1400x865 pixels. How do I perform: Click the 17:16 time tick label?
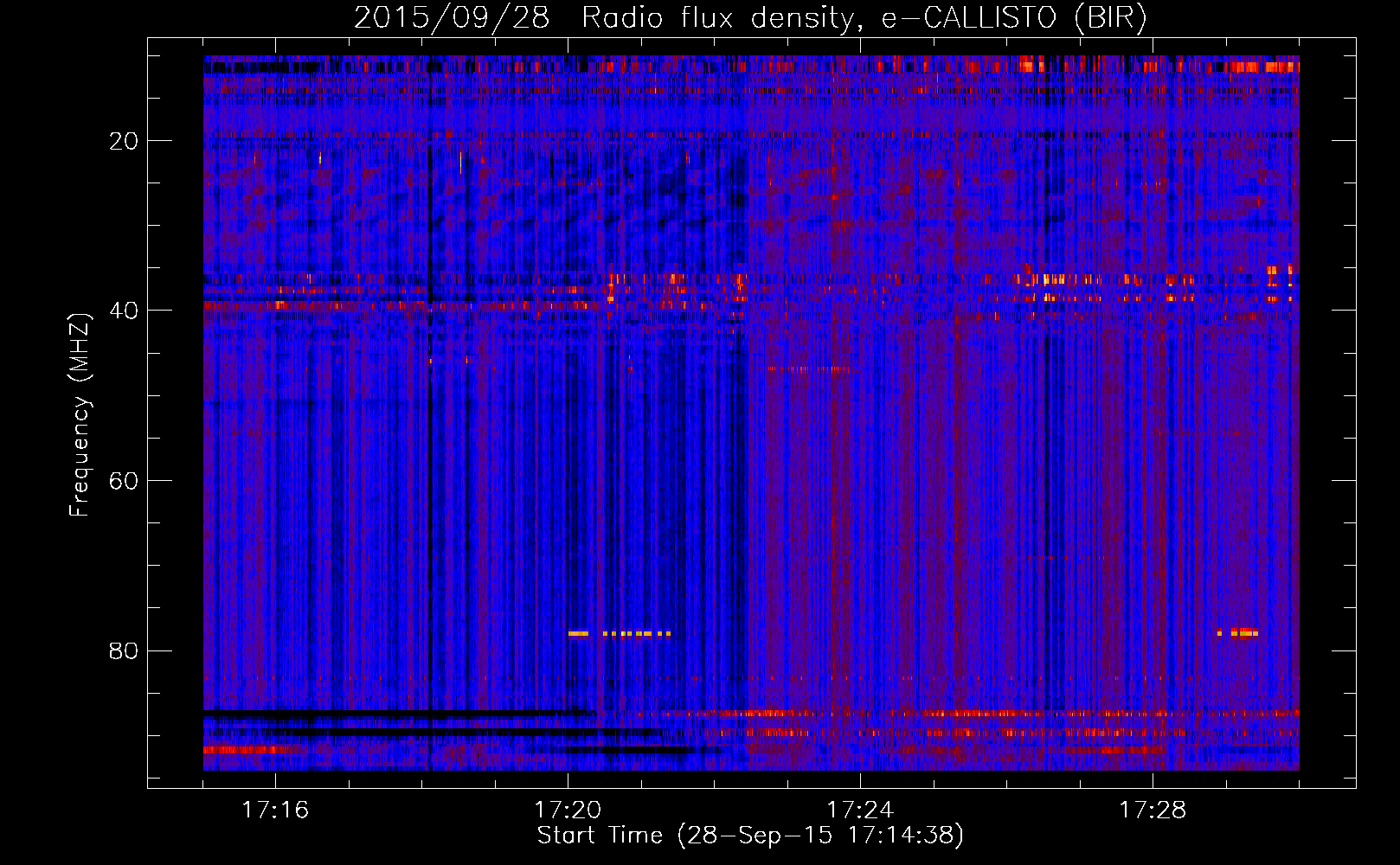pos(275,810)
